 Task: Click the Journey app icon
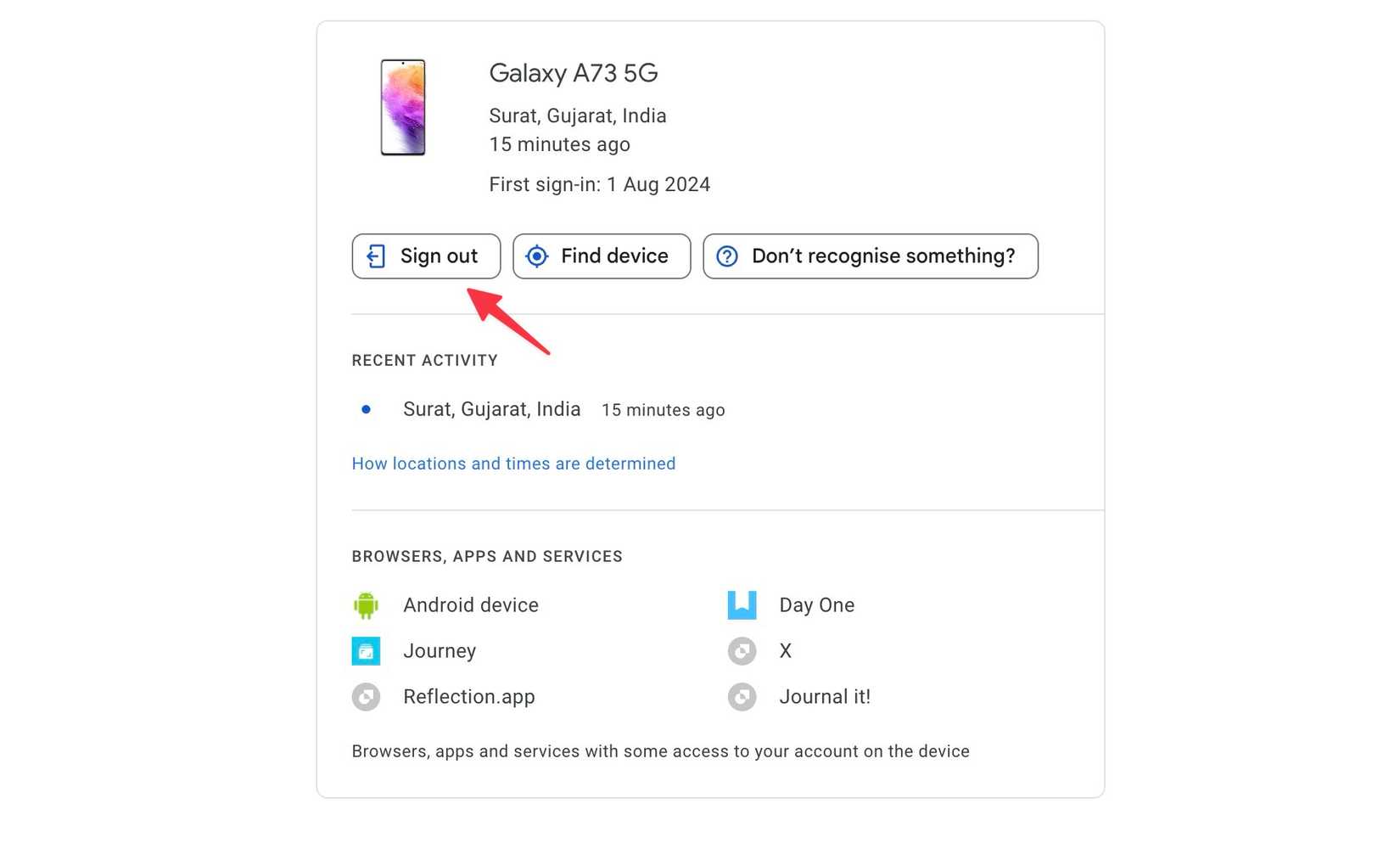[x=366, y=651]
